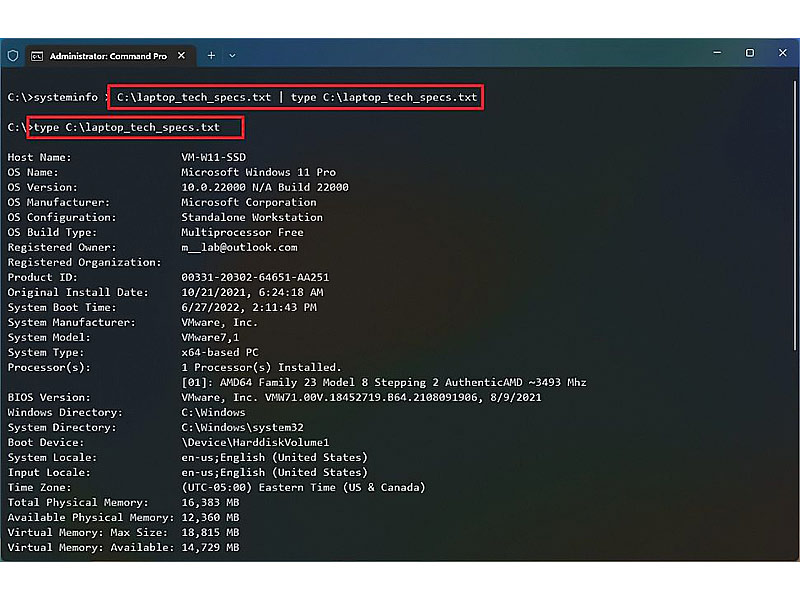Open a new tab with the plus button
800x600 pixels.
tap(211, 56)
